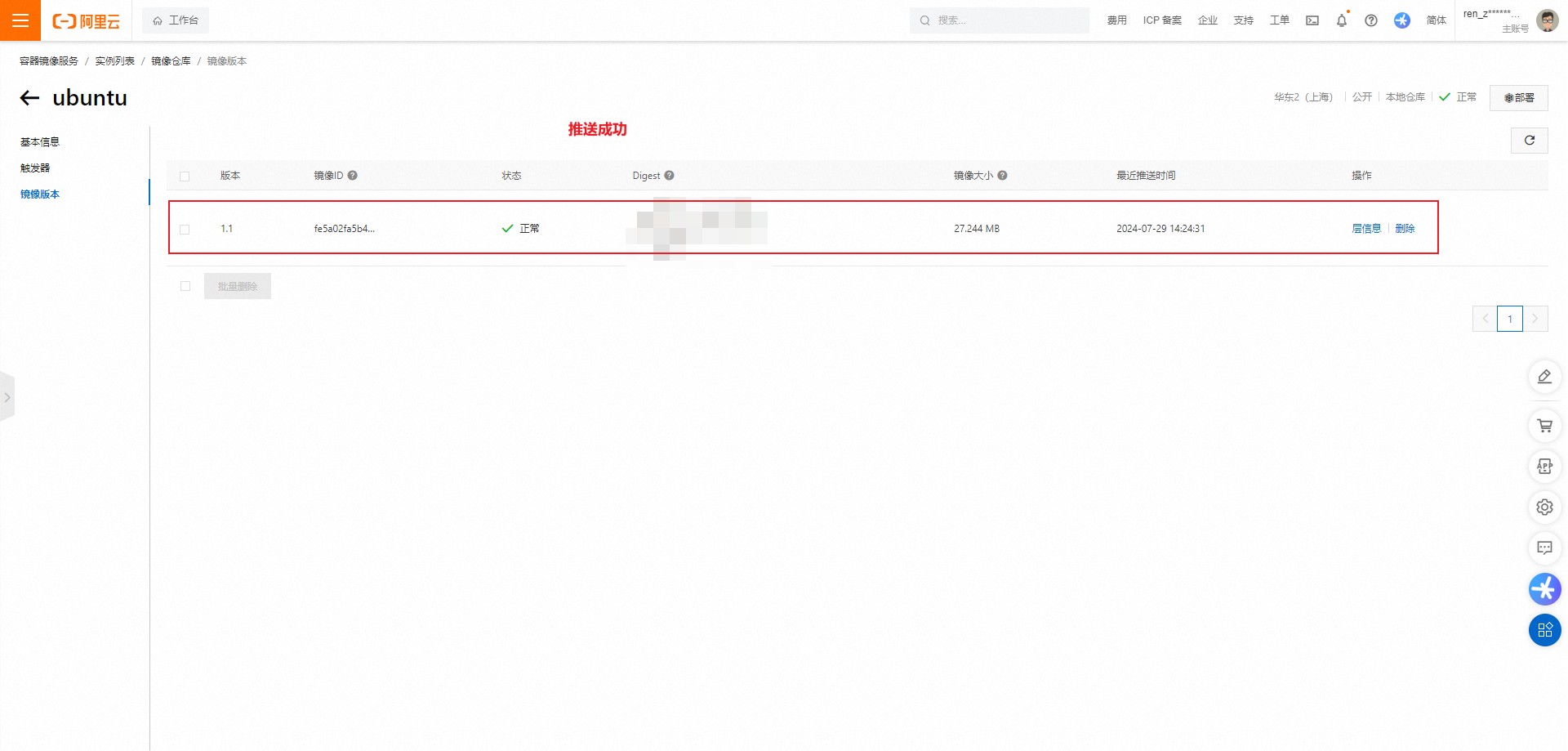1568x751 pixels.
Task: Open the language selector 简体
Action: point(1436,20)
